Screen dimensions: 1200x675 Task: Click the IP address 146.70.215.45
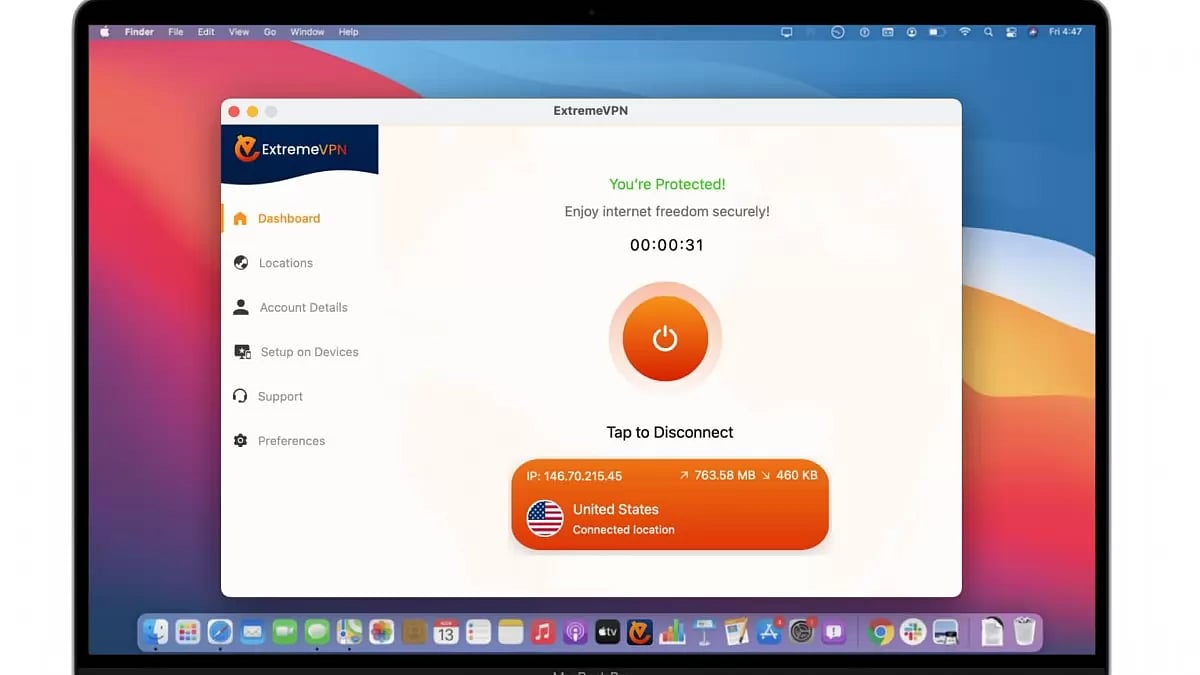tap(575, 476)
